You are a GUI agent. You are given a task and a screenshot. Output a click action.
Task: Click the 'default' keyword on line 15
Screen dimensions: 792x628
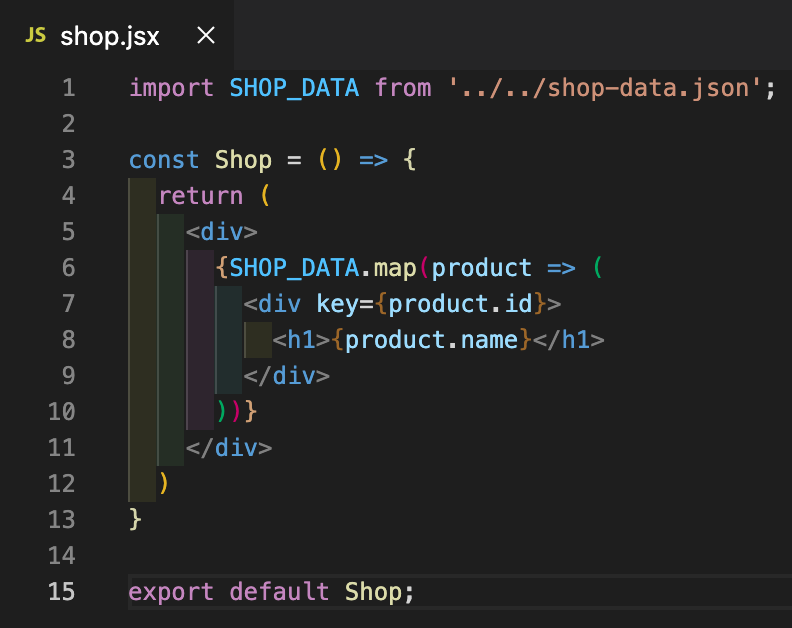click(279, 591)
